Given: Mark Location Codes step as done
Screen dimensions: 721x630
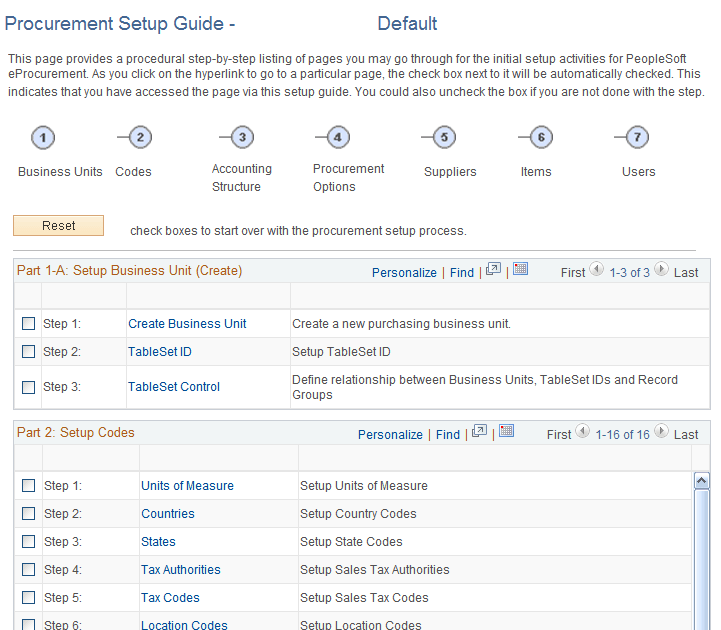Looking at the screenshot, I should (29, 624).
